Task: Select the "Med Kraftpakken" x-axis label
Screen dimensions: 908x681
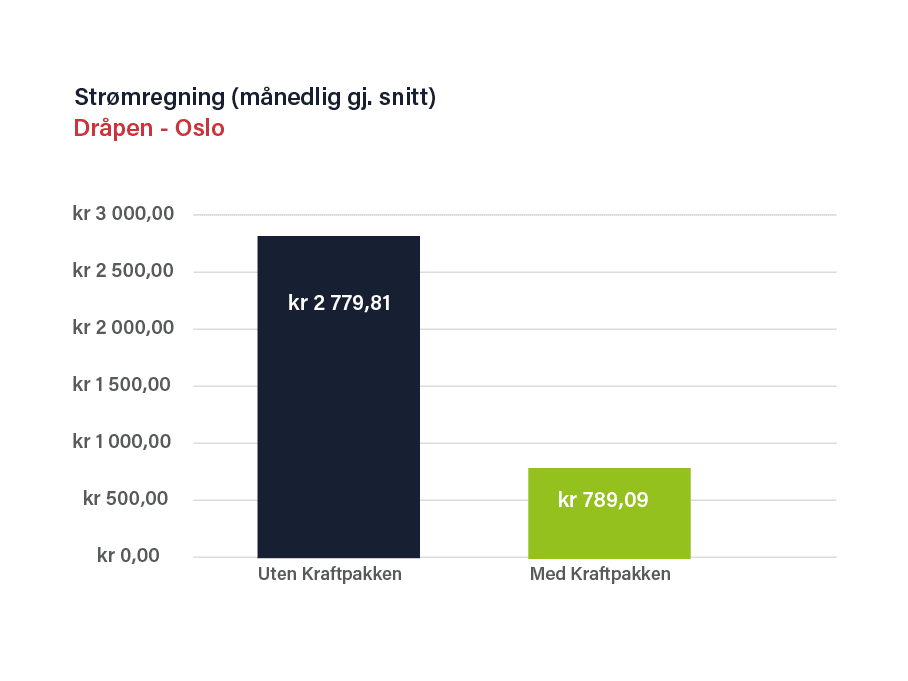Action: click(x=600, y=574)
